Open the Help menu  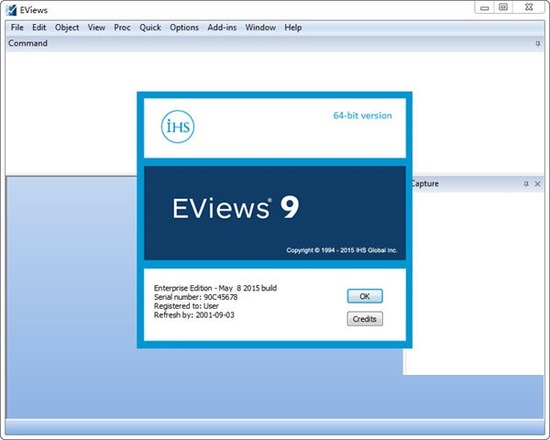click(293, 27)
